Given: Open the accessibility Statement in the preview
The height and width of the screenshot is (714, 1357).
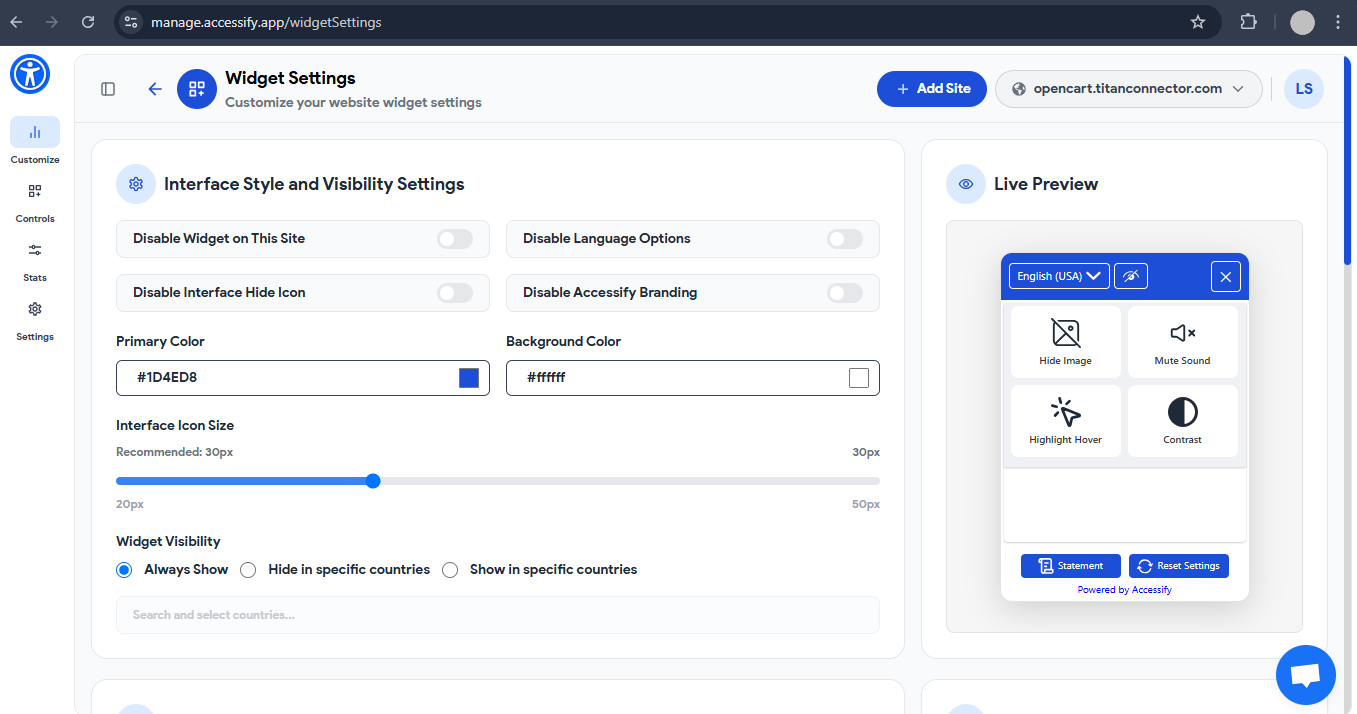Looking at the screenshot, I should [1070, 565].
